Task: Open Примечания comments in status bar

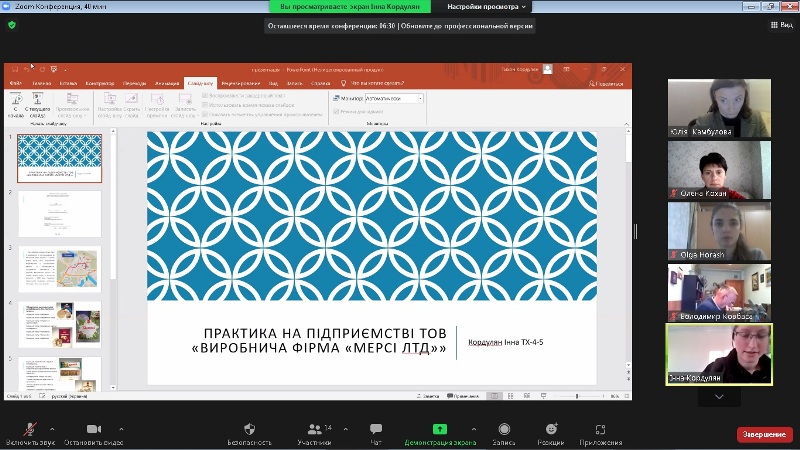Action: pos(463,396)
